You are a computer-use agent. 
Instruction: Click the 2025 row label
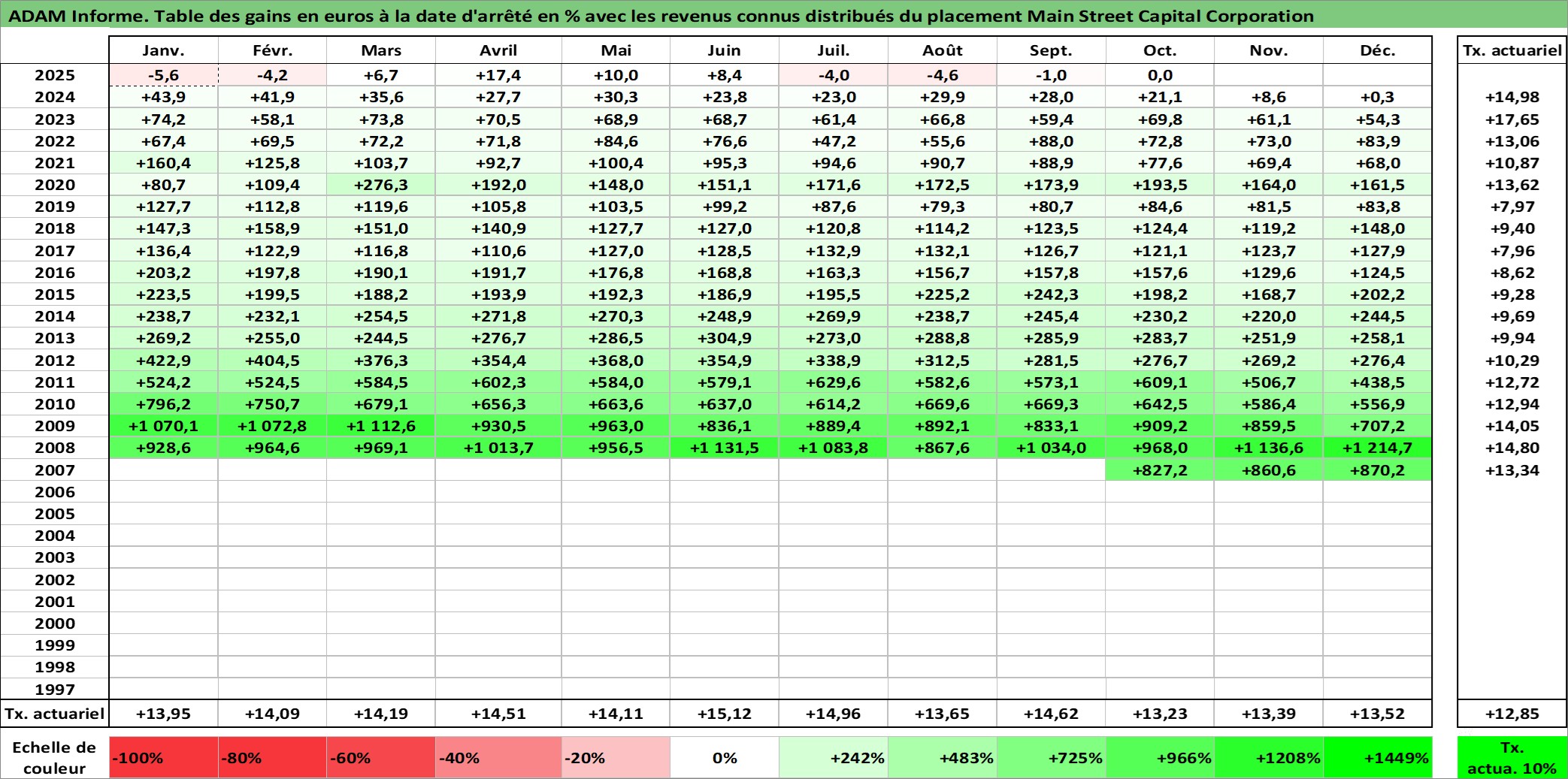point(55,75)
